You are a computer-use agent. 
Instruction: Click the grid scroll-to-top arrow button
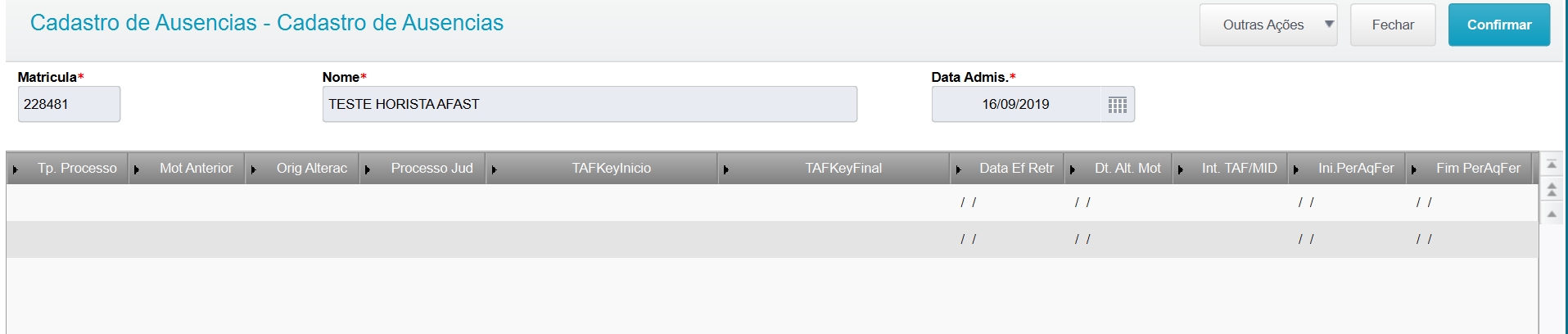point(1551,165)
